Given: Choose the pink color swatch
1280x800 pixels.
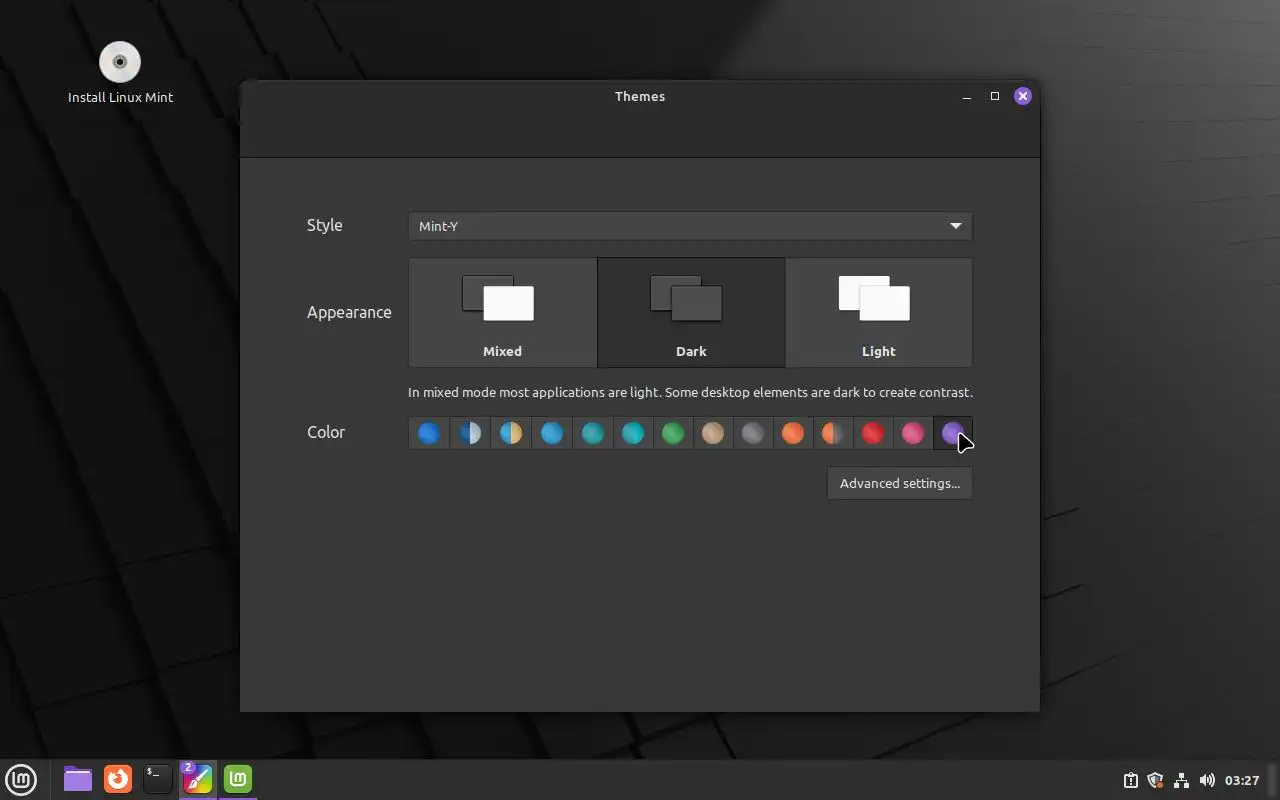Looking at the screenshot, I should [x=913, y=433].
